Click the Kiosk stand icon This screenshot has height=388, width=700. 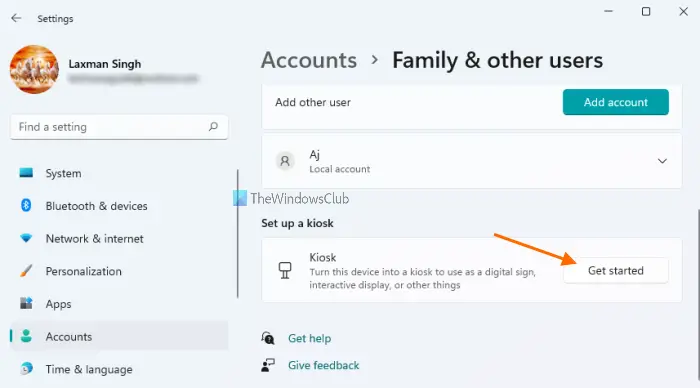click(285, 270)
